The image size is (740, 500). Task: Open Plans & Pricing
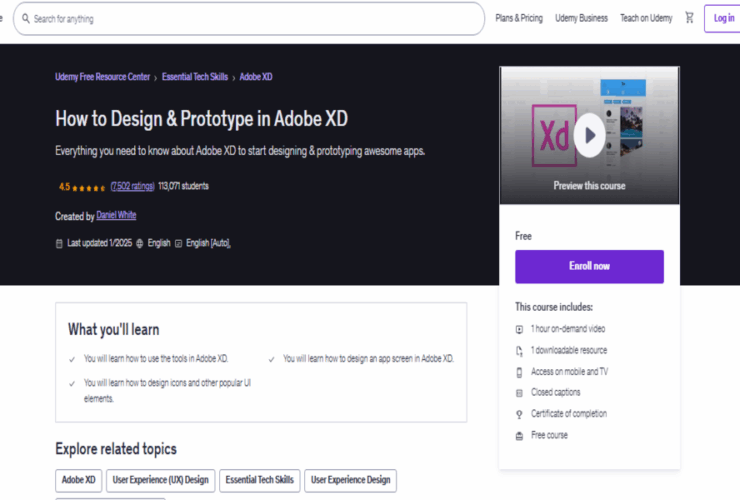(x=519, y=18)
